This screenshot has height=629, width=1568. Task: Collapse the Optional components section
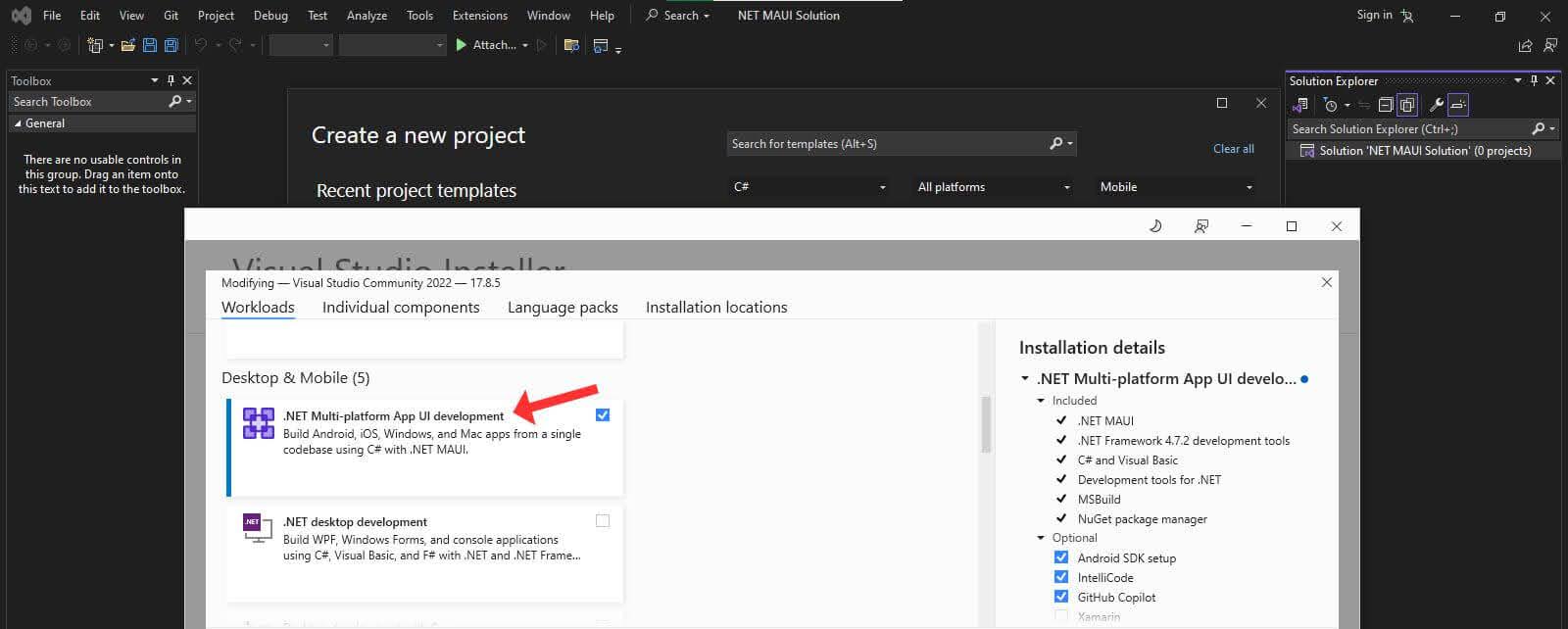(1042, 538)
